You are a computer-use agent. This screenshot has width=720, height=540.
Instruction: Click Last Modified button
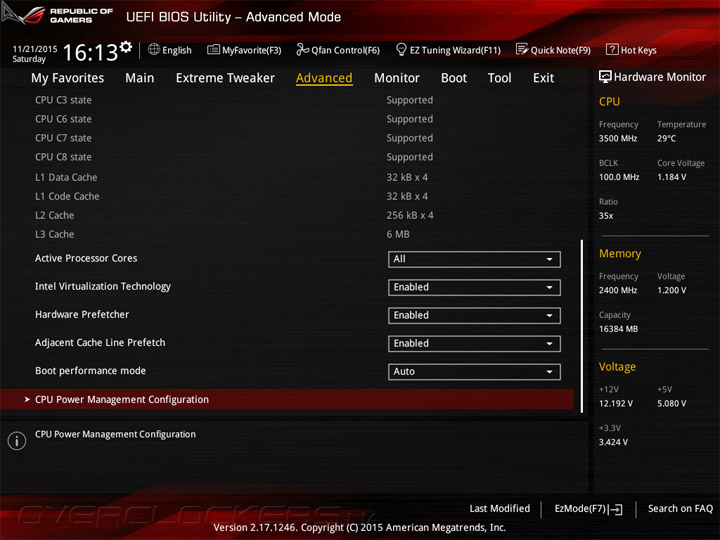pos(500,508)
